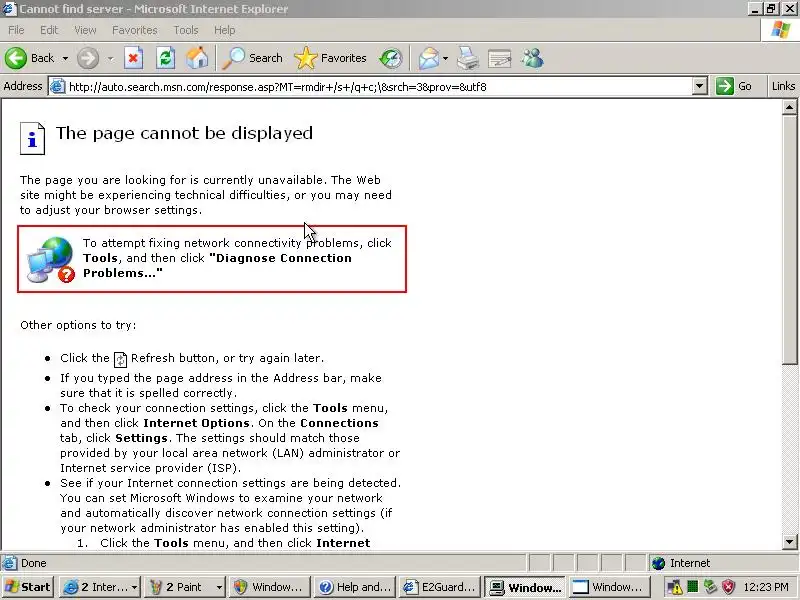The height and width of the screenshot is (600, 800).
Task: Click the bold Internet Options text
Action: (196, 423)
